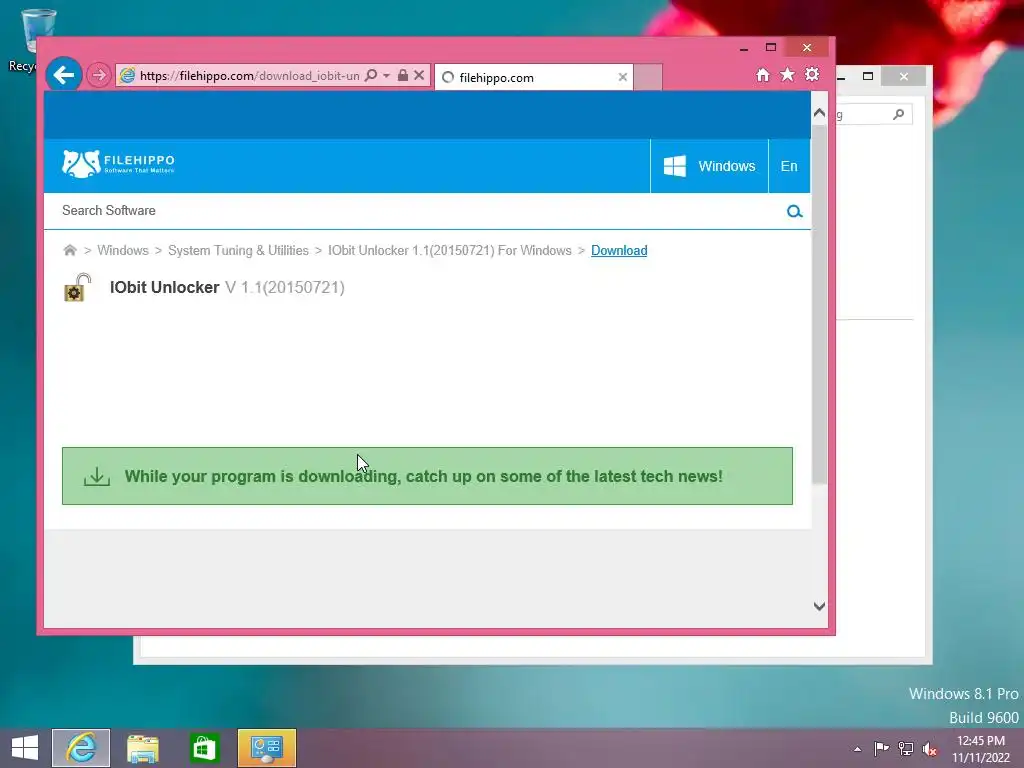Open the Action Center flag icon
The image size is (1024, 768).
pyautogui.click(x=881, y=748)
